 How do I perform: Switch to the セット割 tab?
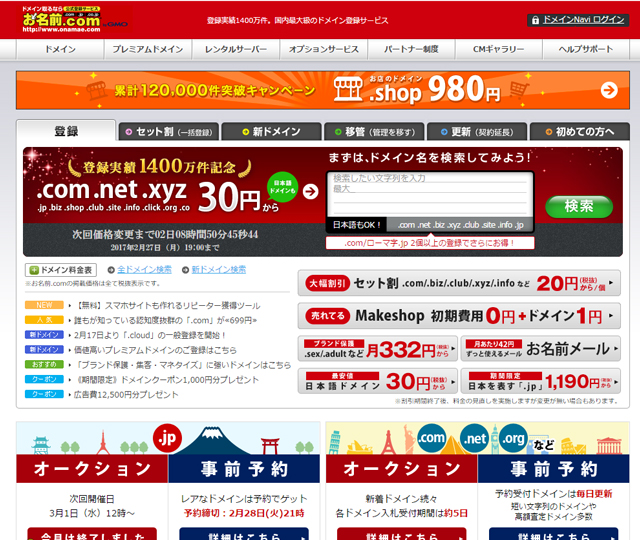169,132
